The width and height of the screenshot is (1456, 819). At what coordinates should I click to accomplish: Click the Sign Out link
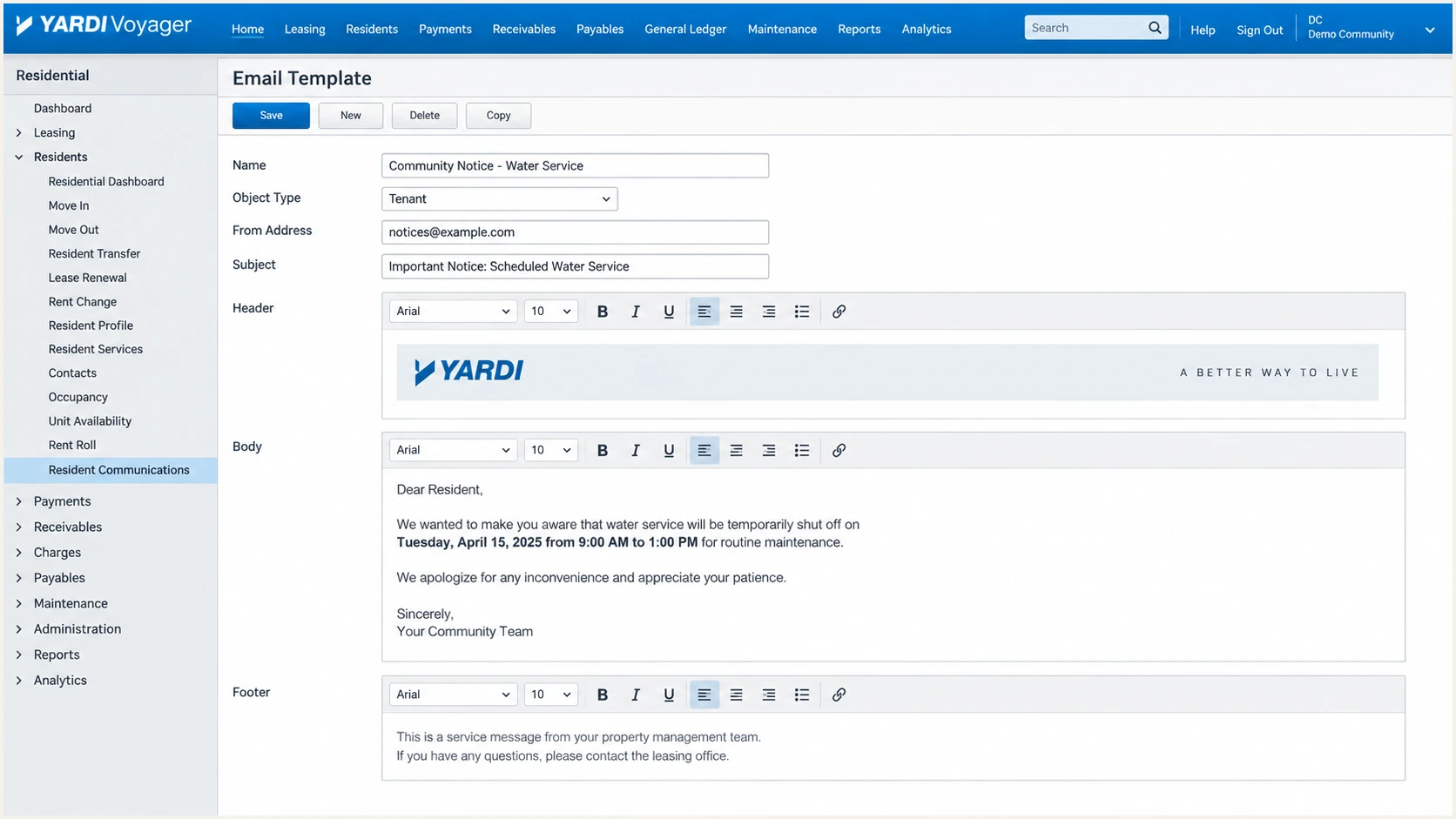point(1260,30)
